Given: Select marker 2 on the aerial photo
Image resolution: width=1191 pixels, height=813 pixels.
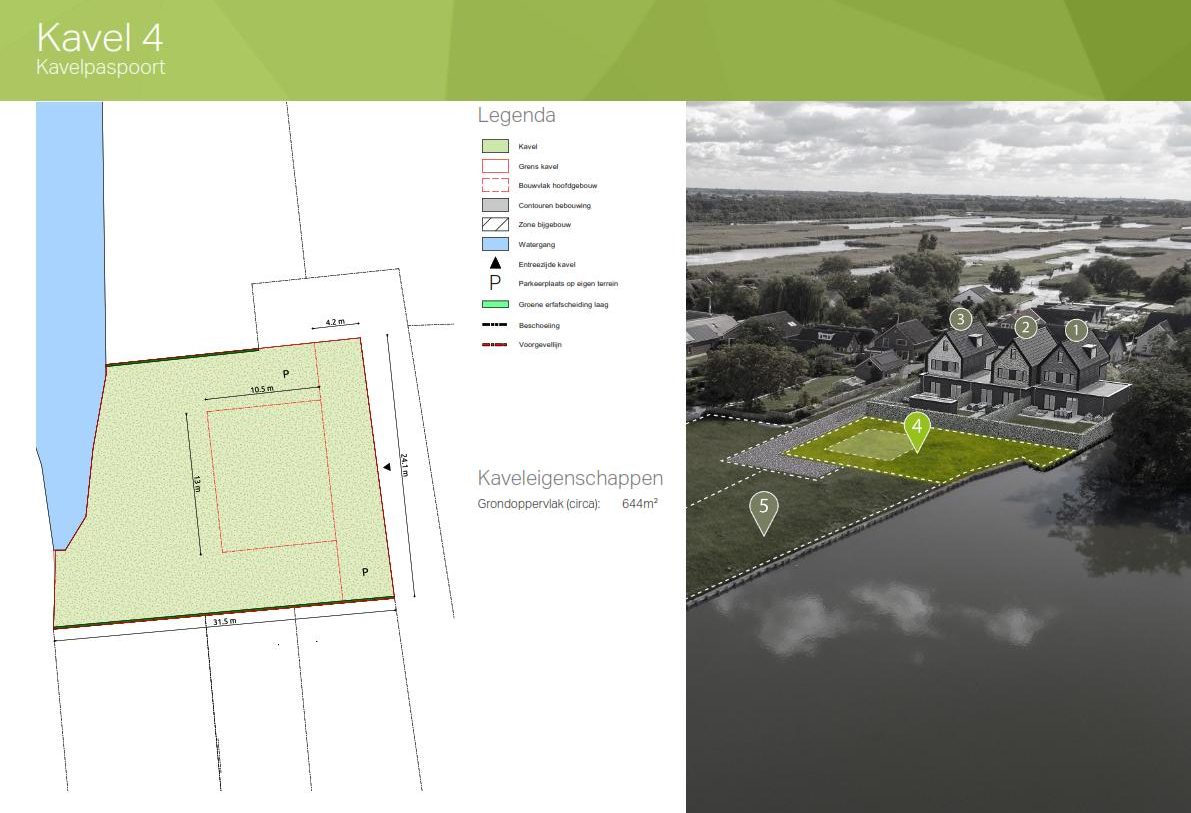Looking at the screenshot, I should coord(1024,327).
